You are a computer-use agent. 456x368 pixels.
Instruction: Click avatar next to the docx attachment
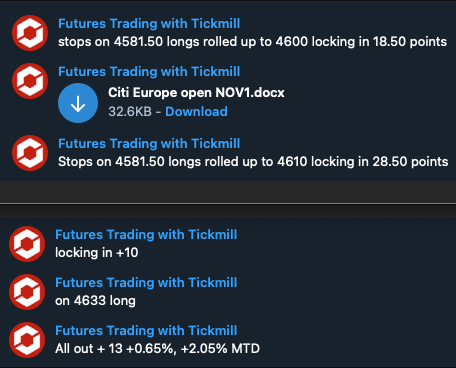pos(30,81)
